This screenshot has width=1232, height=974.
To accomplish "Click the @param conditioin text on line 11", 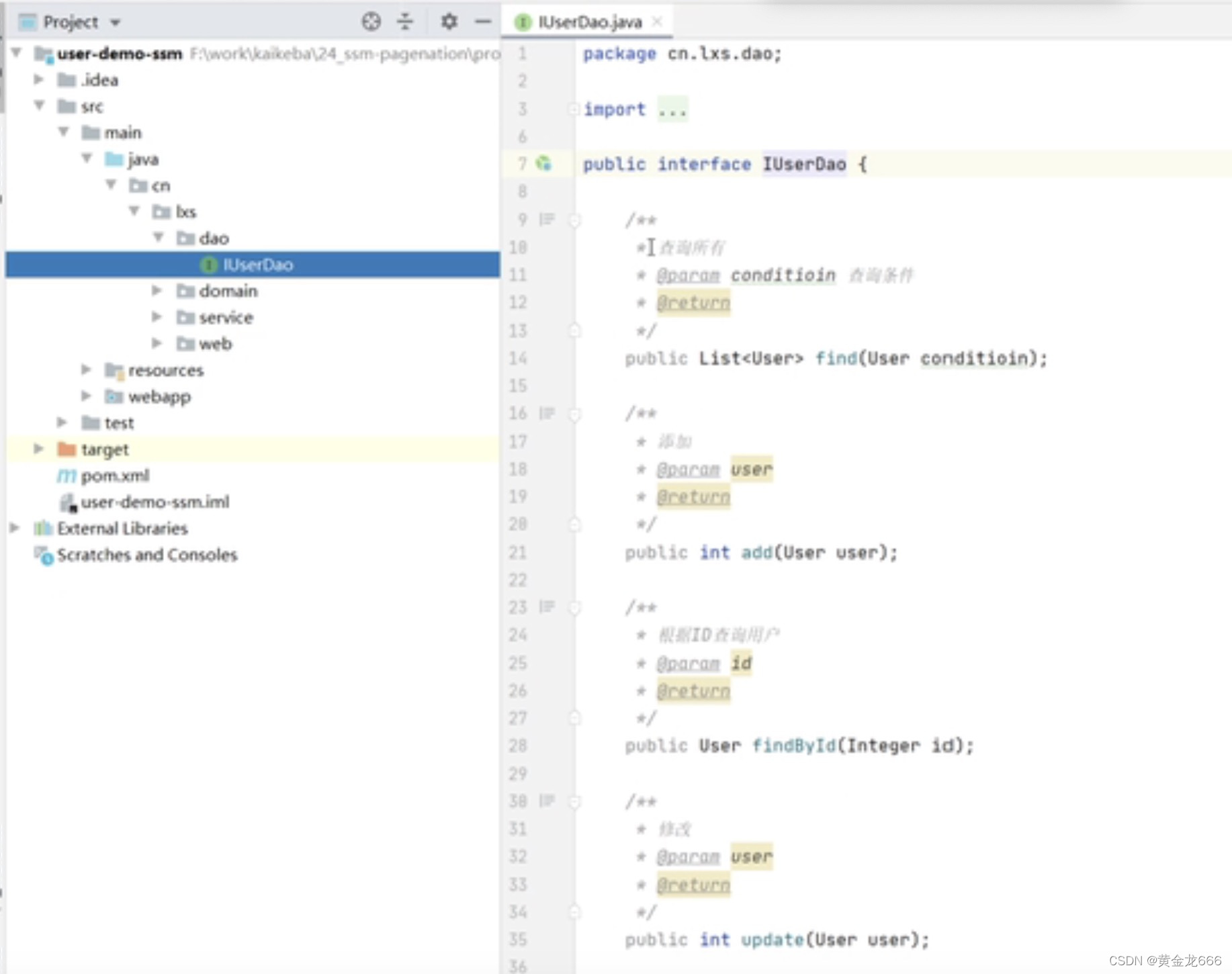I will [746, 275].
